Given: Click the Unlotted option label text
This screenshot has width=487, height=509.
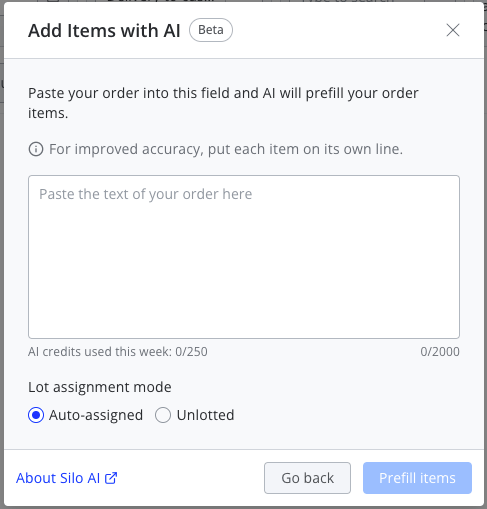Looking at the screenshot, I should [x=205, y=415].
